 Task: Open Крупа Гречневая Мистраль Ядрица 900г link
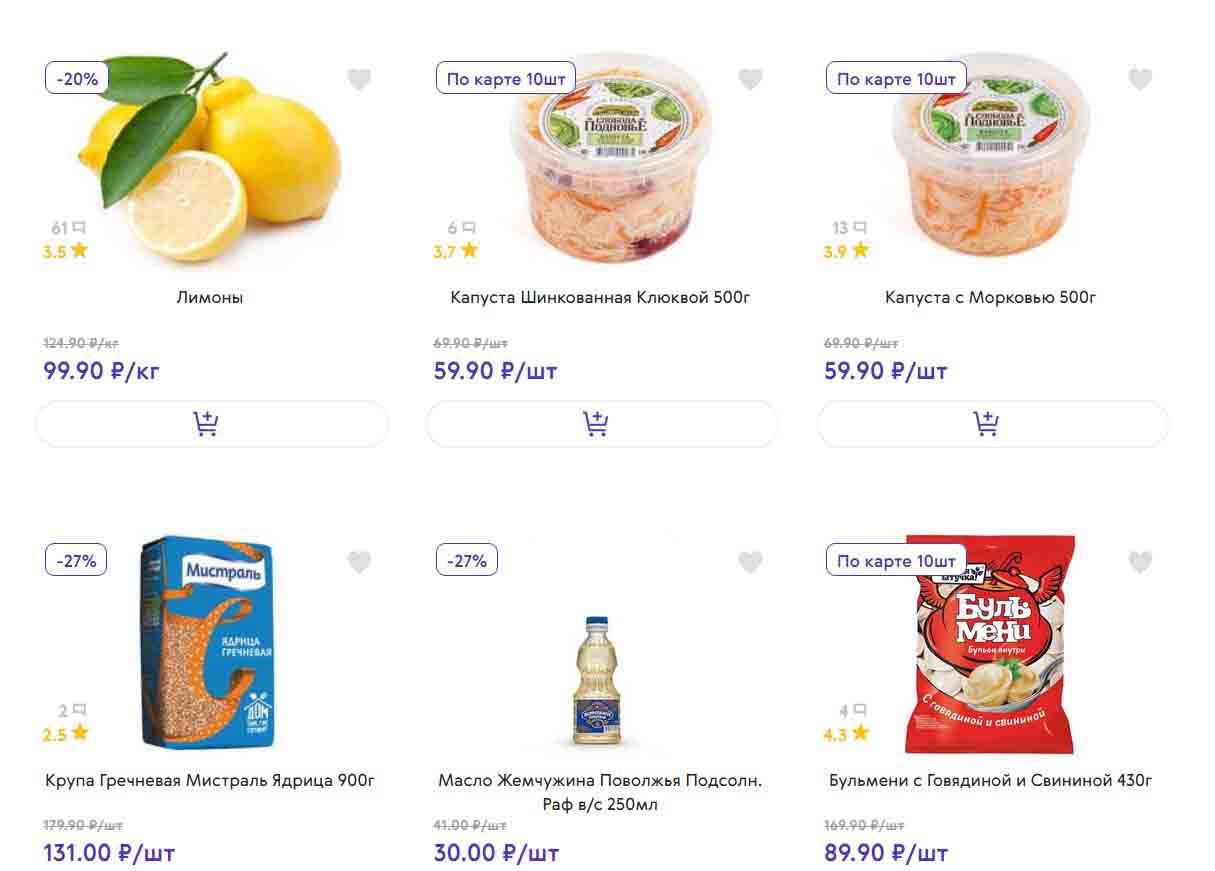(x=210, y=780)
